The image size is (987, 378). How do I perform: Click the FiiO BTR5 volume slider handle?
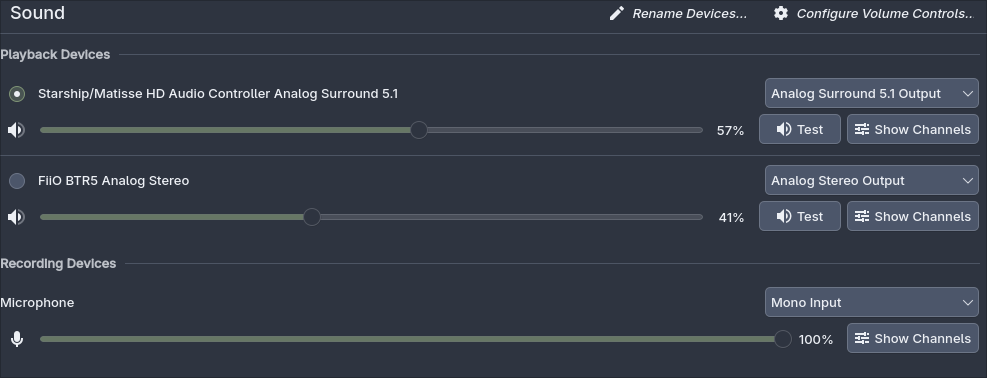(312, 217)
